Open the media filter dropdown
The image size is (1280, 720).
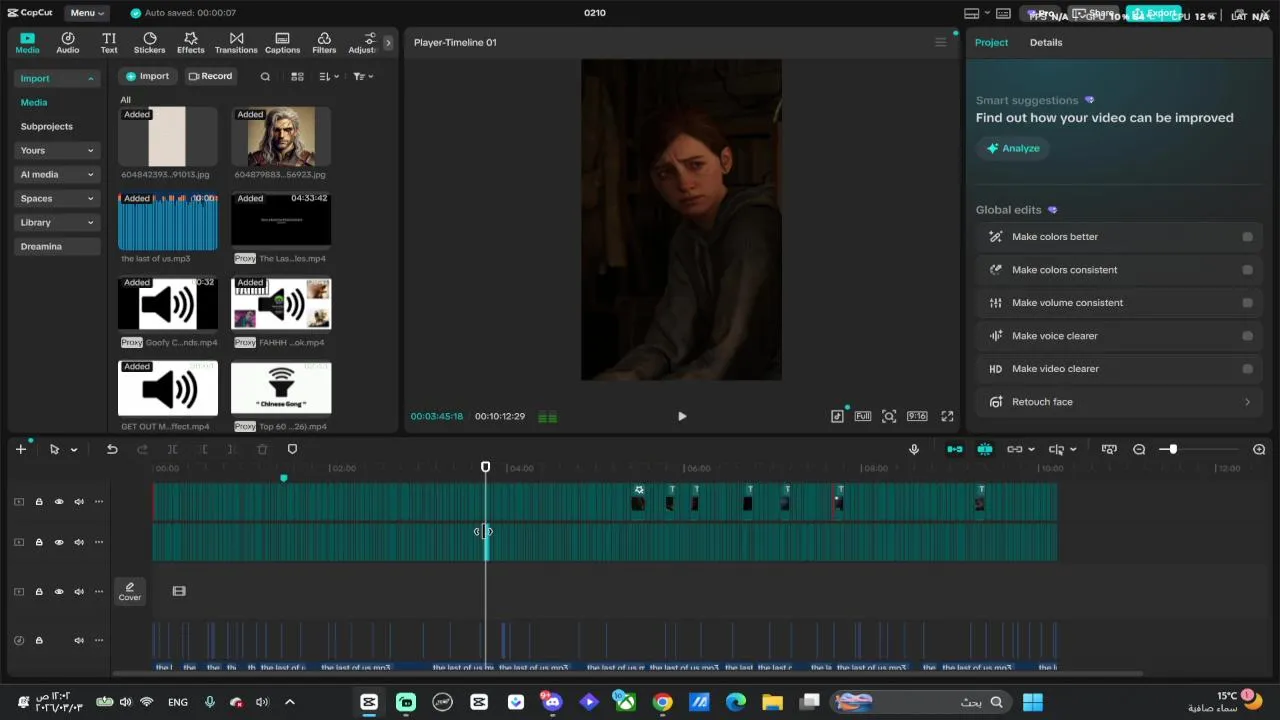[x=363, y=76]
